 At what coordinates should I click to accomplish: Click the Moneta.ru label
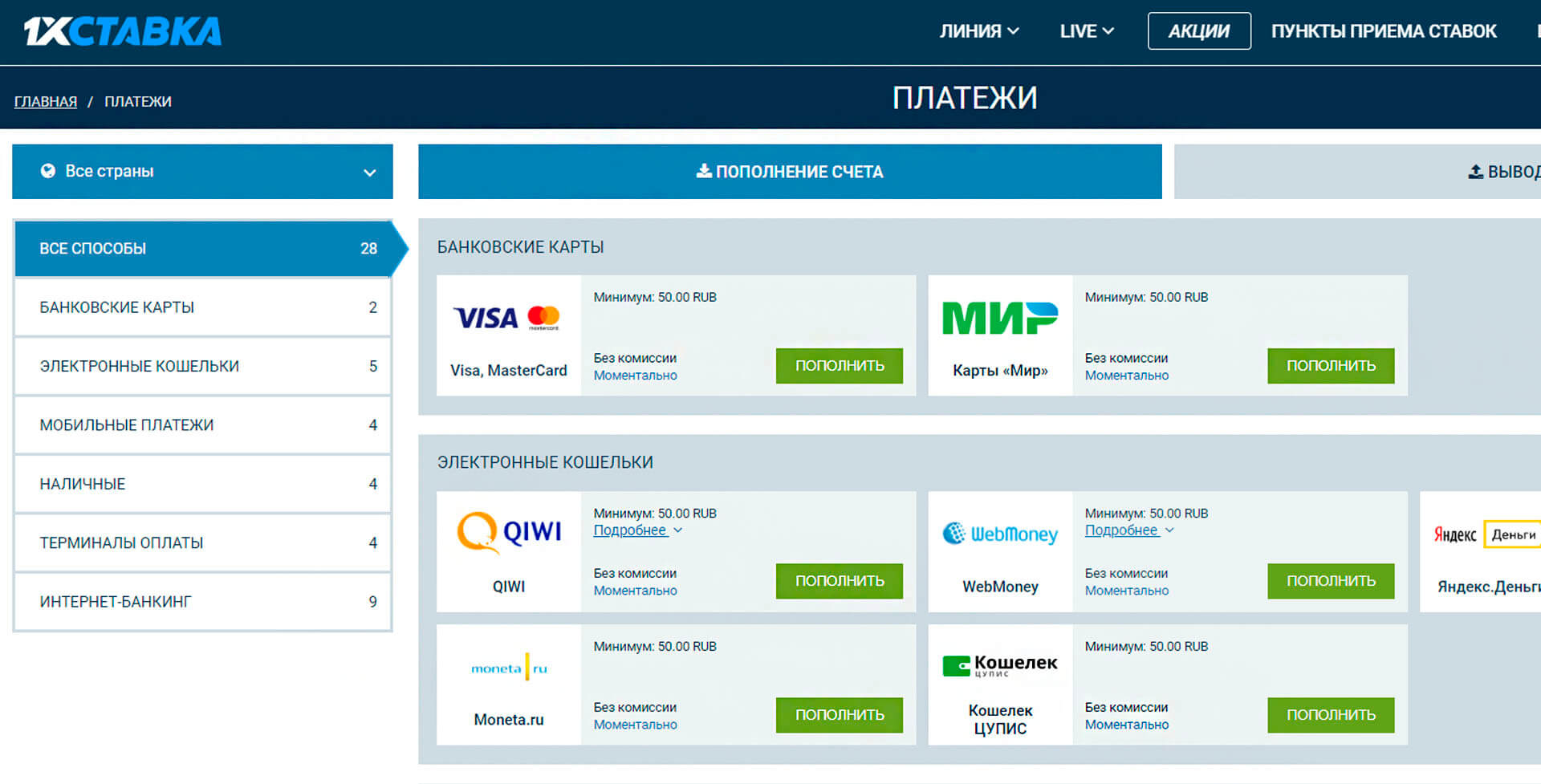pyautogui.click(x=509, y=720)
